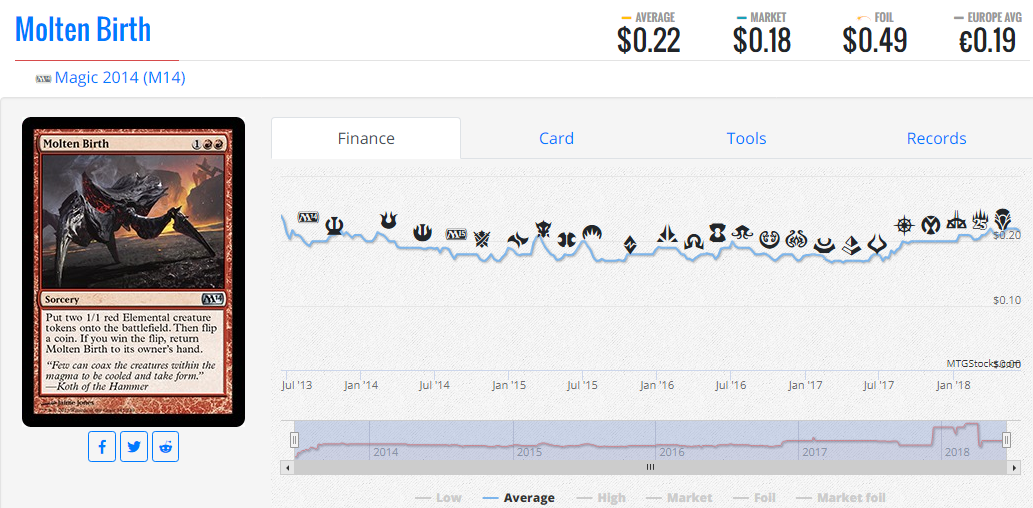Click the Khans of Tarkir crossed-swords symbol
This screenshot has width=1033, height=508.
pyautogui.click(x=482, y=239)
